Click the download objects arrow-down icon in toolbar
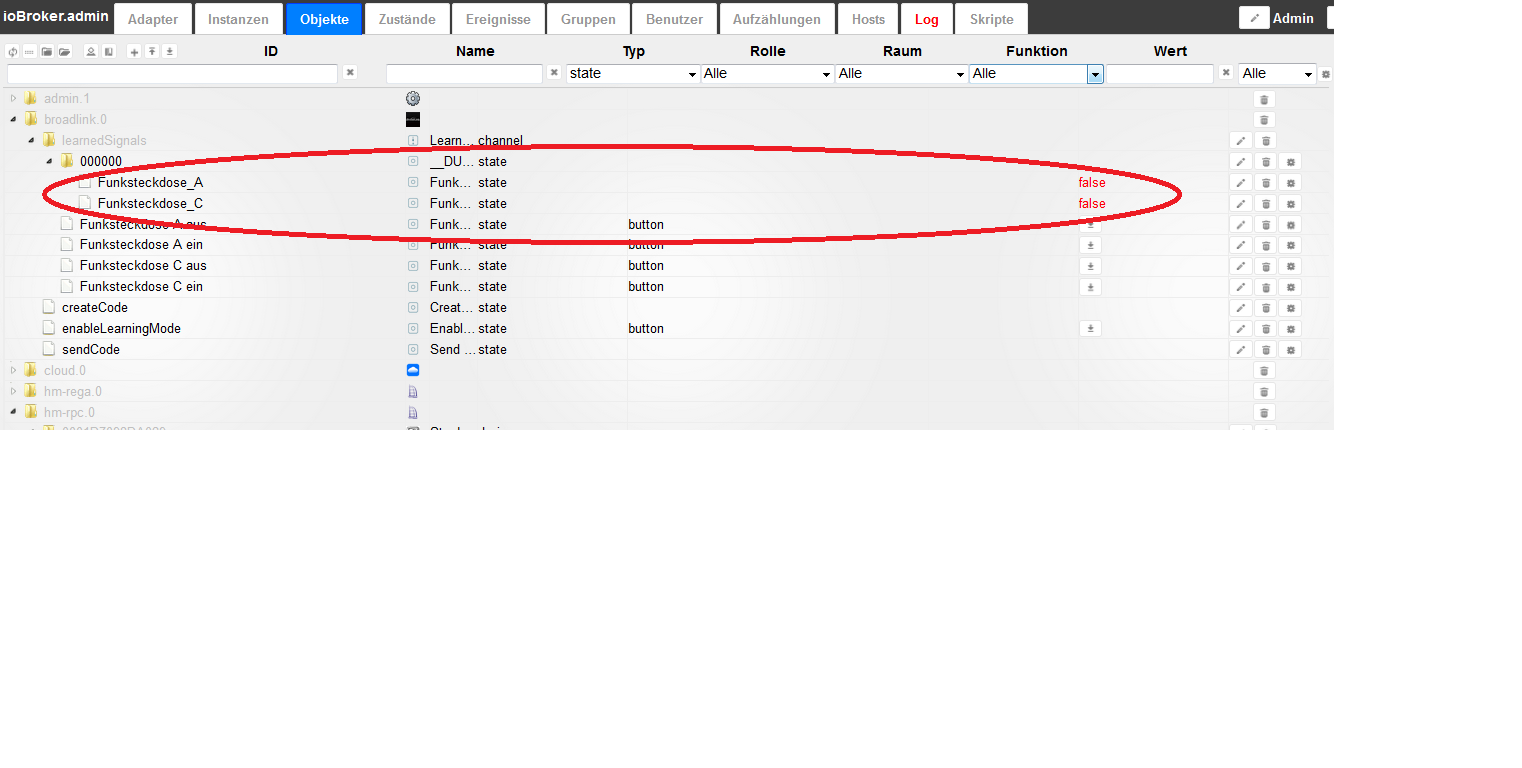Viewport: 1522px width, 768px height. point(169,51)
